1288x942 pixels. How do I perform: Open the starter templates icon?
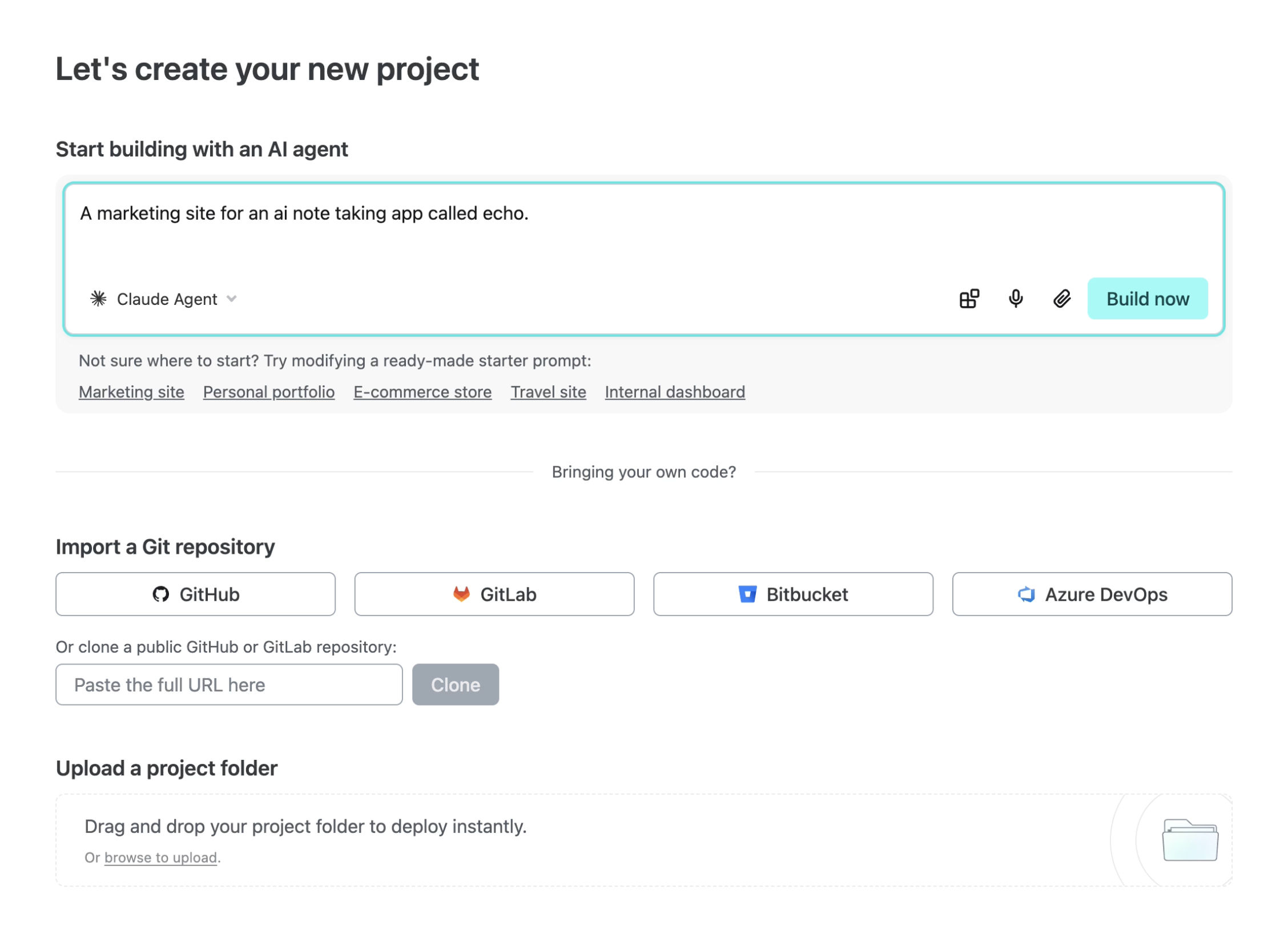[x=969, y=299]
